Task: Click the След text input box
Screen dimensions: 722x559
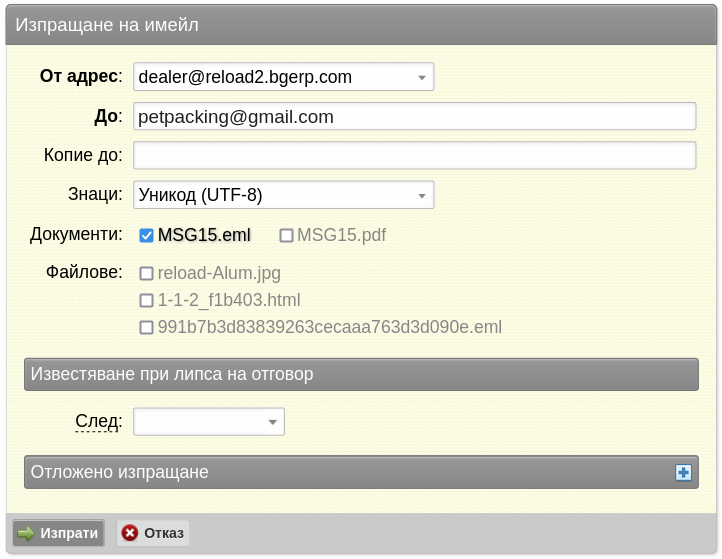Action: 198,422
